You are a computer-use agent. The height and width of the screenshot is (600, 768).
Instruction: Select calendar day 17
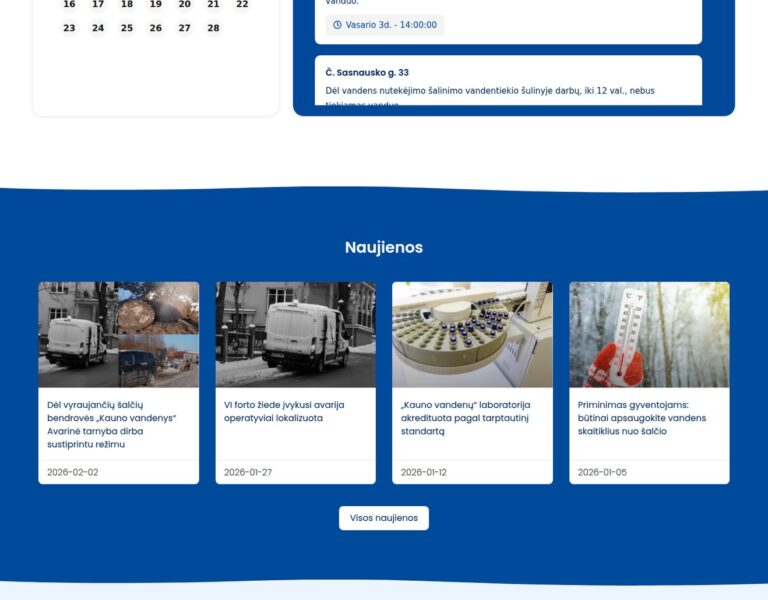tap(98, 5)
